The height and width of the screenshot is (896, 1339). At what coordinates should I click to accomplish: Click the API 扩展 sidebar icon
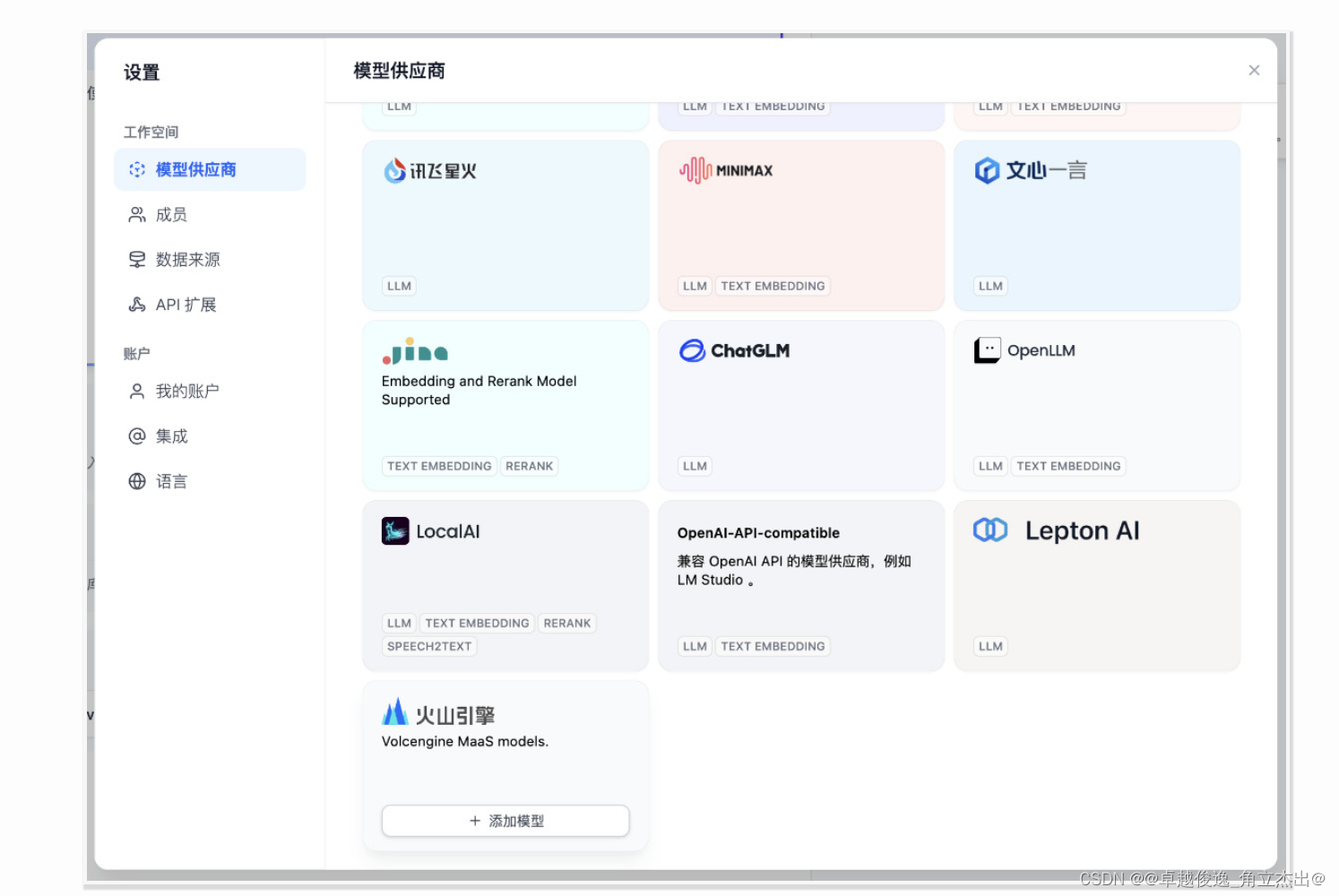pyautogui.click(x=136, y=304)
